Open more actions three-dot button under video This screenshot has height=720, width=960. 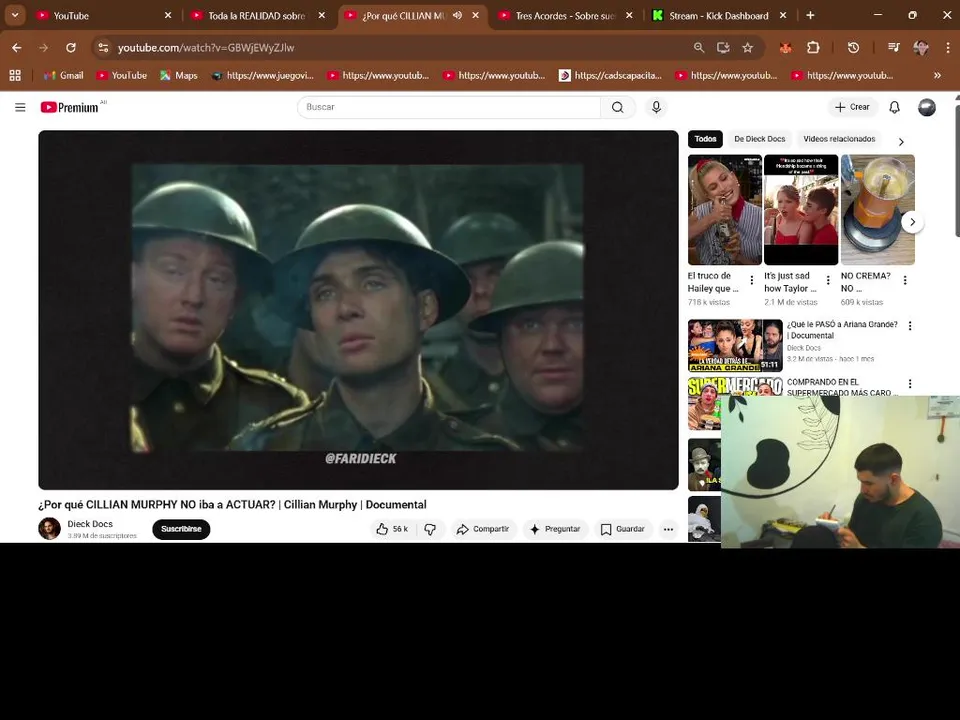(x=669, y=529)
